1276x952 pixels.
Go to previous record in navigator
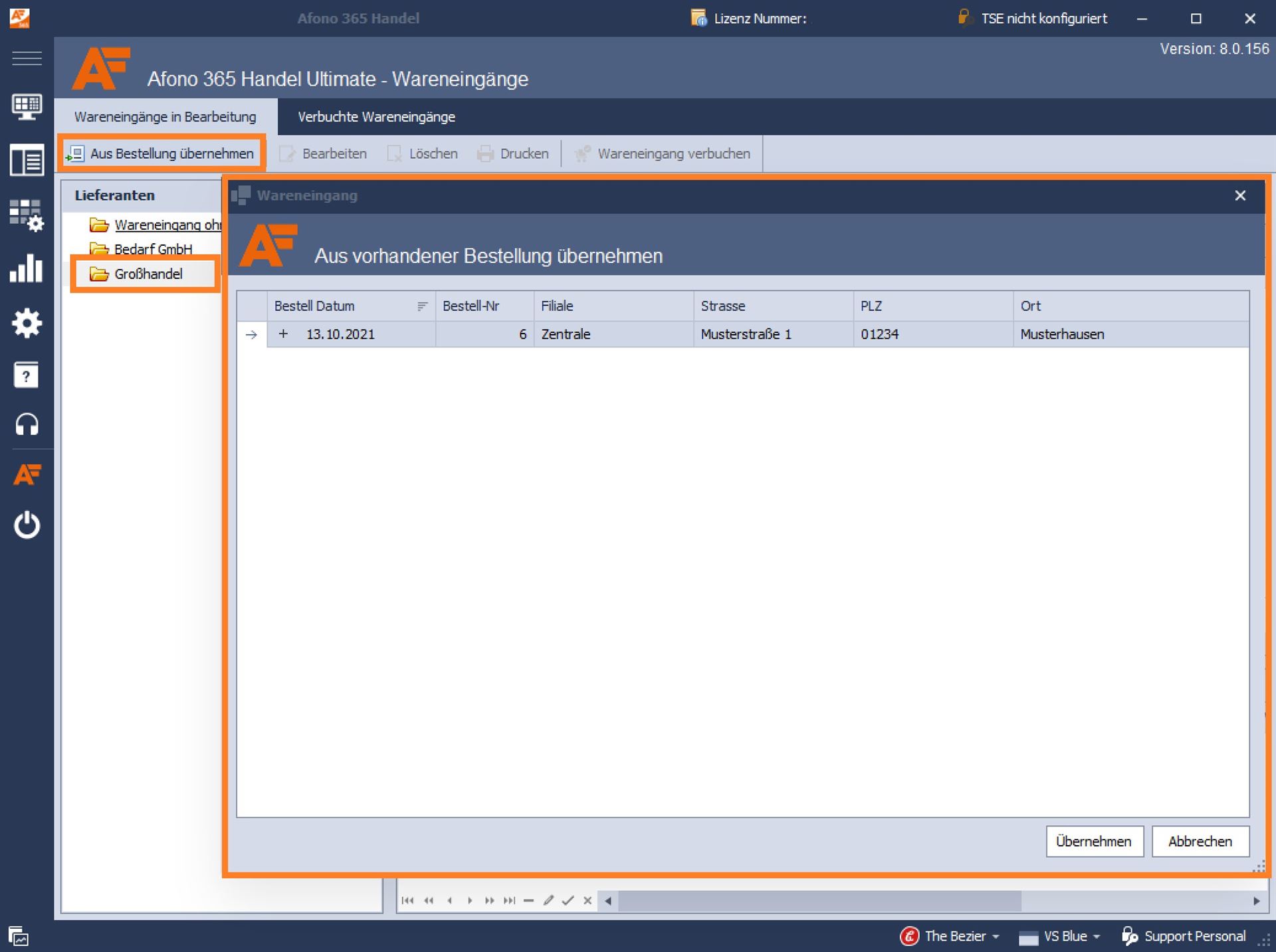[450, 901]
